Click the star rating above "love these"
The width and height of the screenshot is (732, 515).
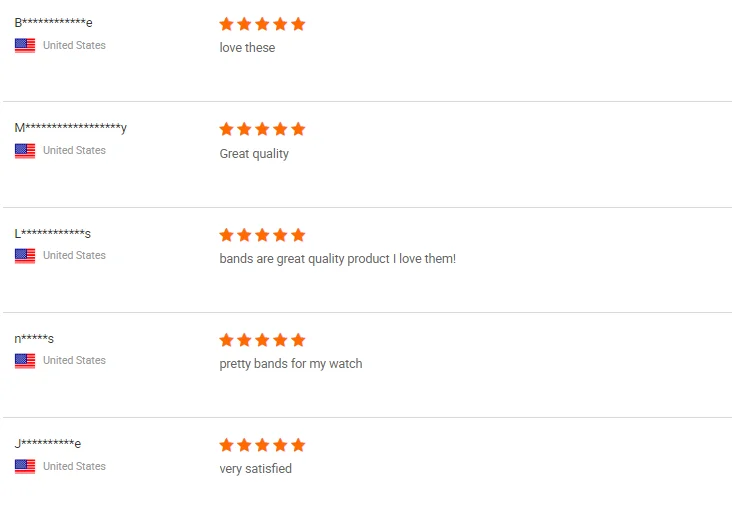[x=262, y=24]
